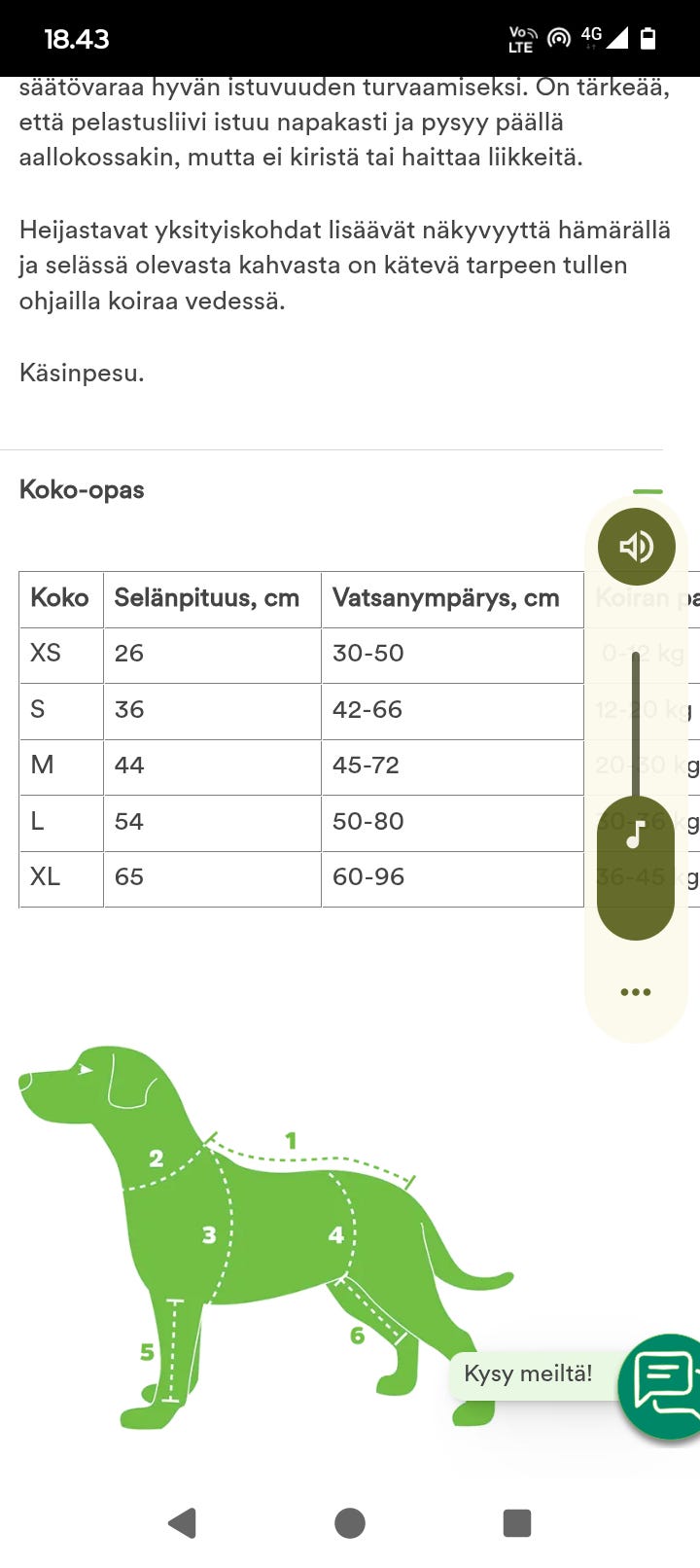
Task: Tap the 4G signal strength icon
Action: 605,39
